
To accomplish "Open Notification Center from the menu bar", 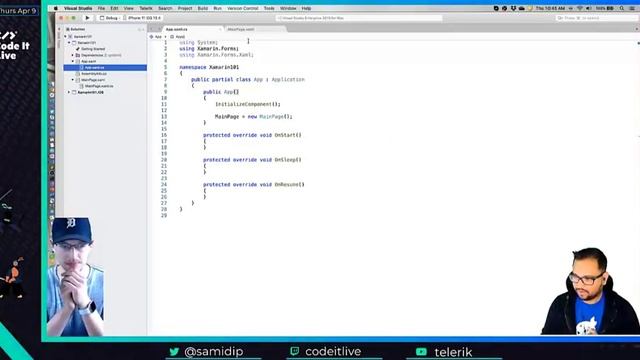I will click(632, 8).
